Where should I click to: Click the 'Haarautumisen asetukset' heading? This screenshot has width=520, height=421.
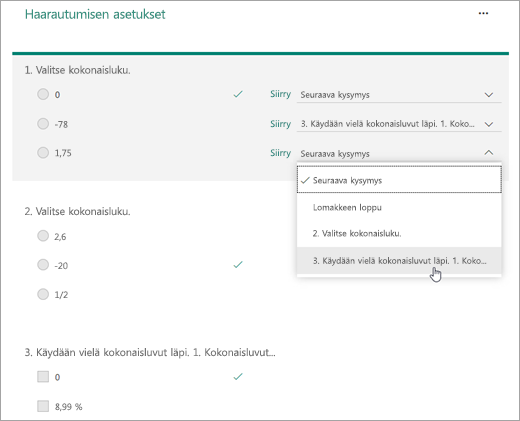(x=95, y=14)
